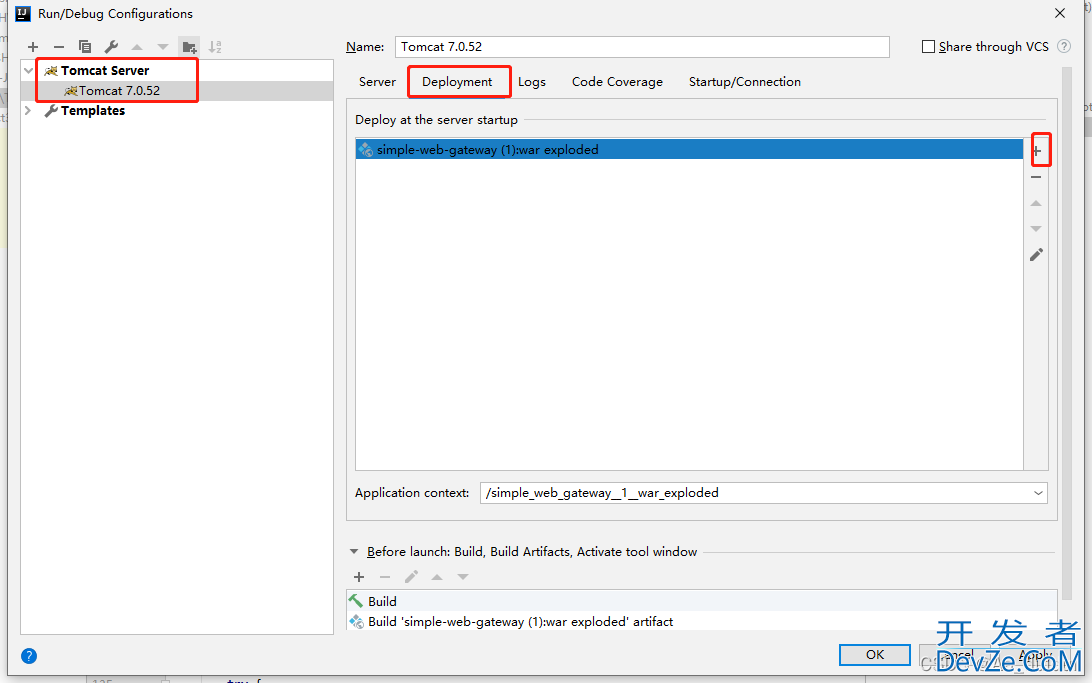
Task: Open help for Share through VCS
Action: click(x=1064, y=47)
